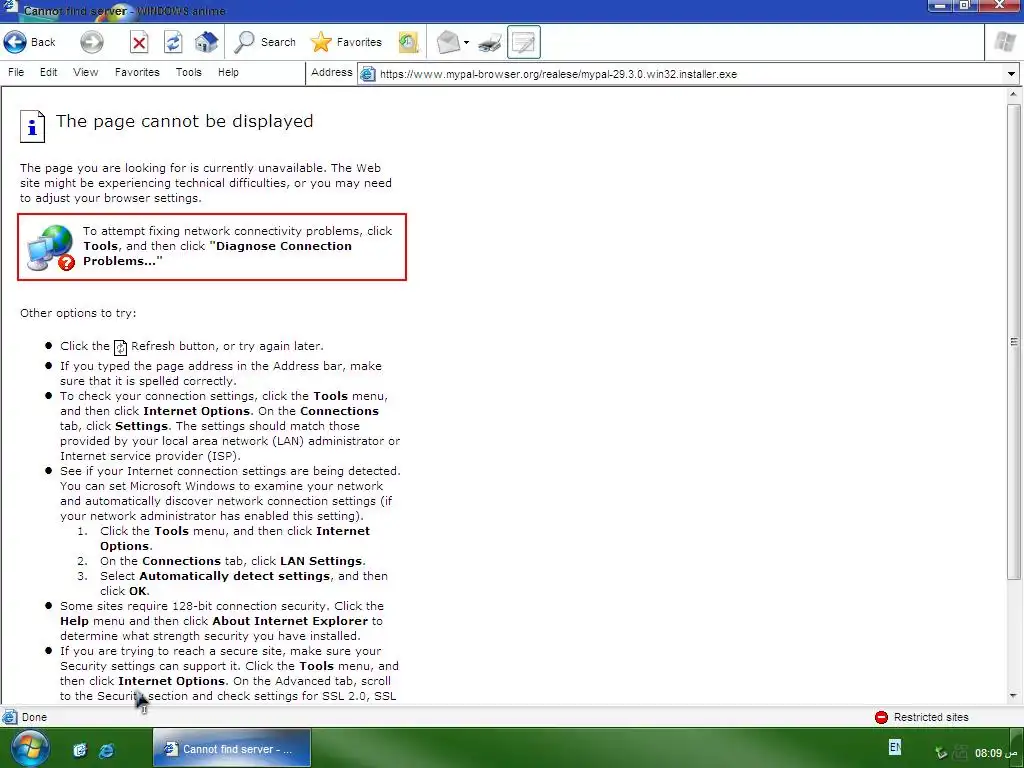Screen dimensions: 1024x768
Task: Close the Internet Explorer window
Action: [1001, 6]
